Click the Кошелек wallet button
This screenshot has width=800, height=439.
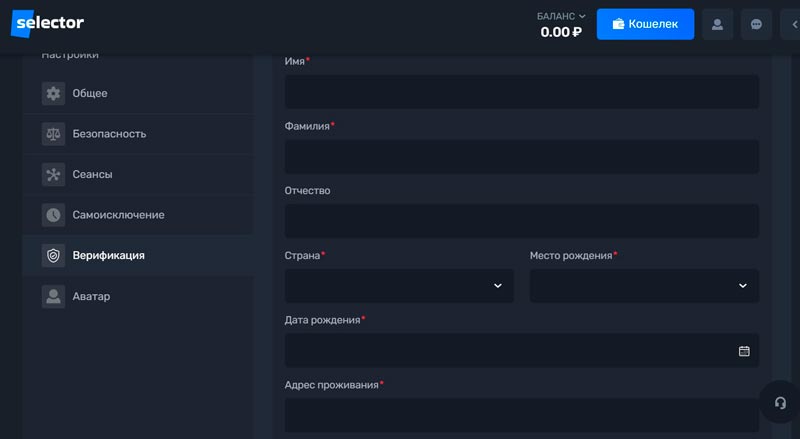click(x=645, y=24)
